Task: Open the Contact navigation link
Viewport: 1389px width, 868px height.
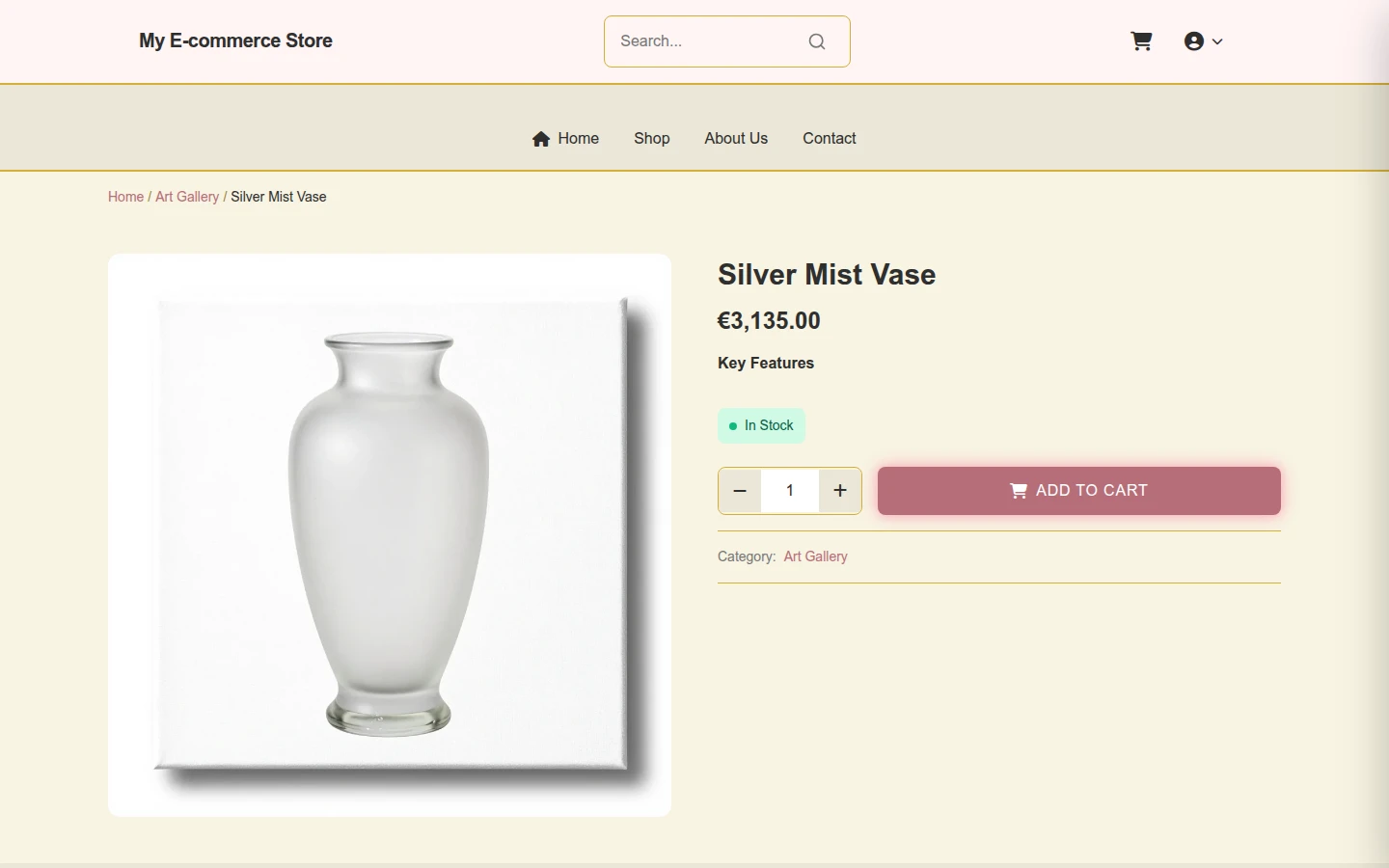Action: [830, 139]
